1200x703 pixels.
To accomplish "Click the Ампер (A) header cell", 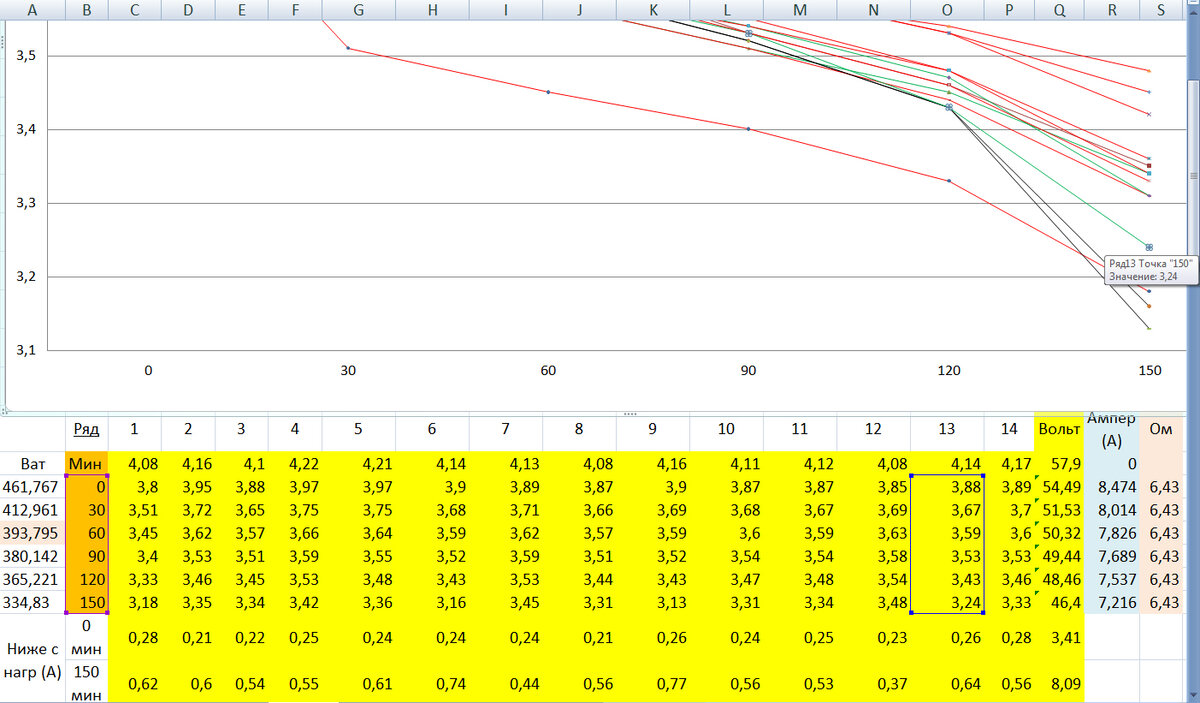I will (x=1111, y=430).
